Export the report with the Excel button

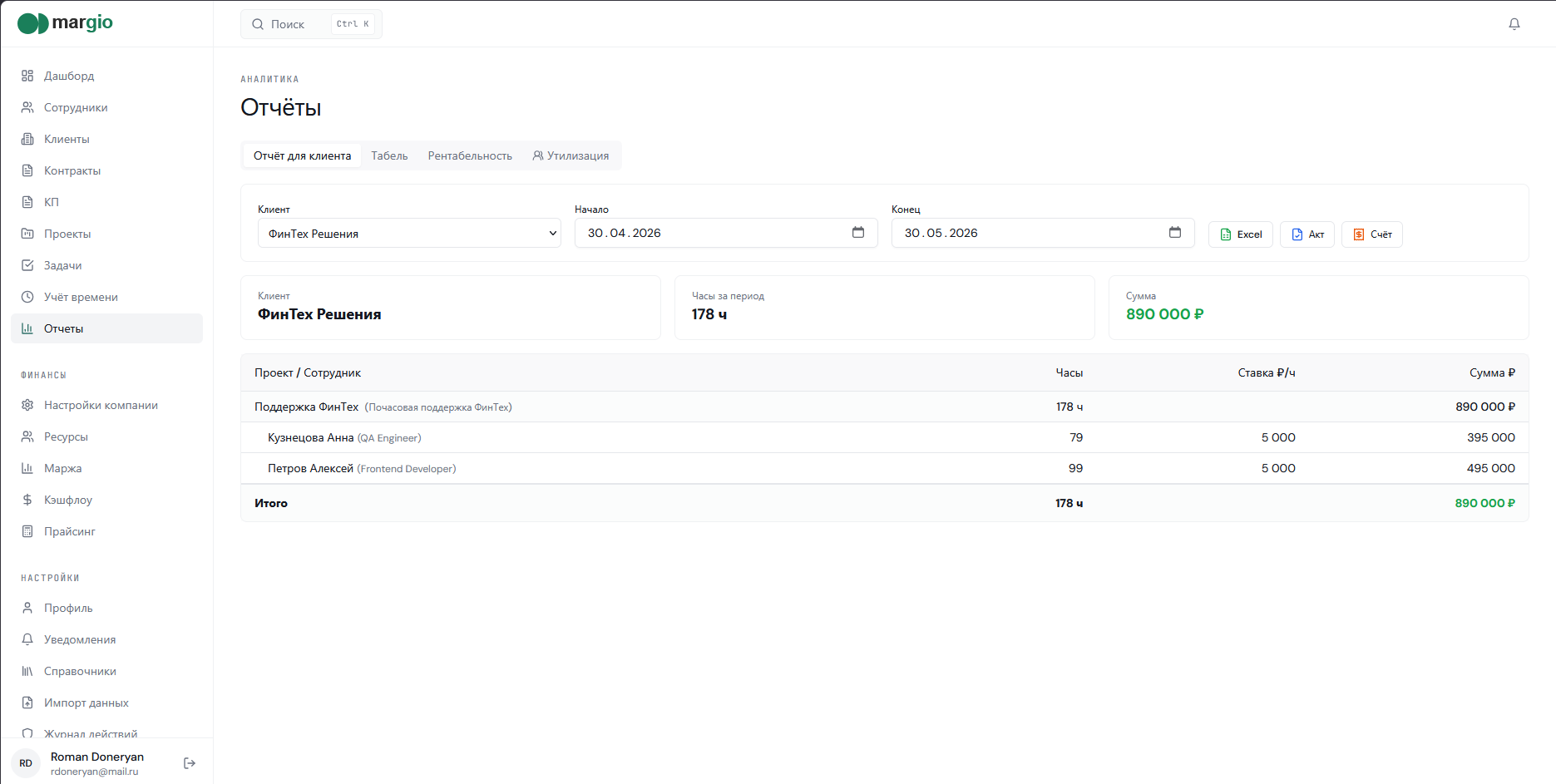point(1241,234)
